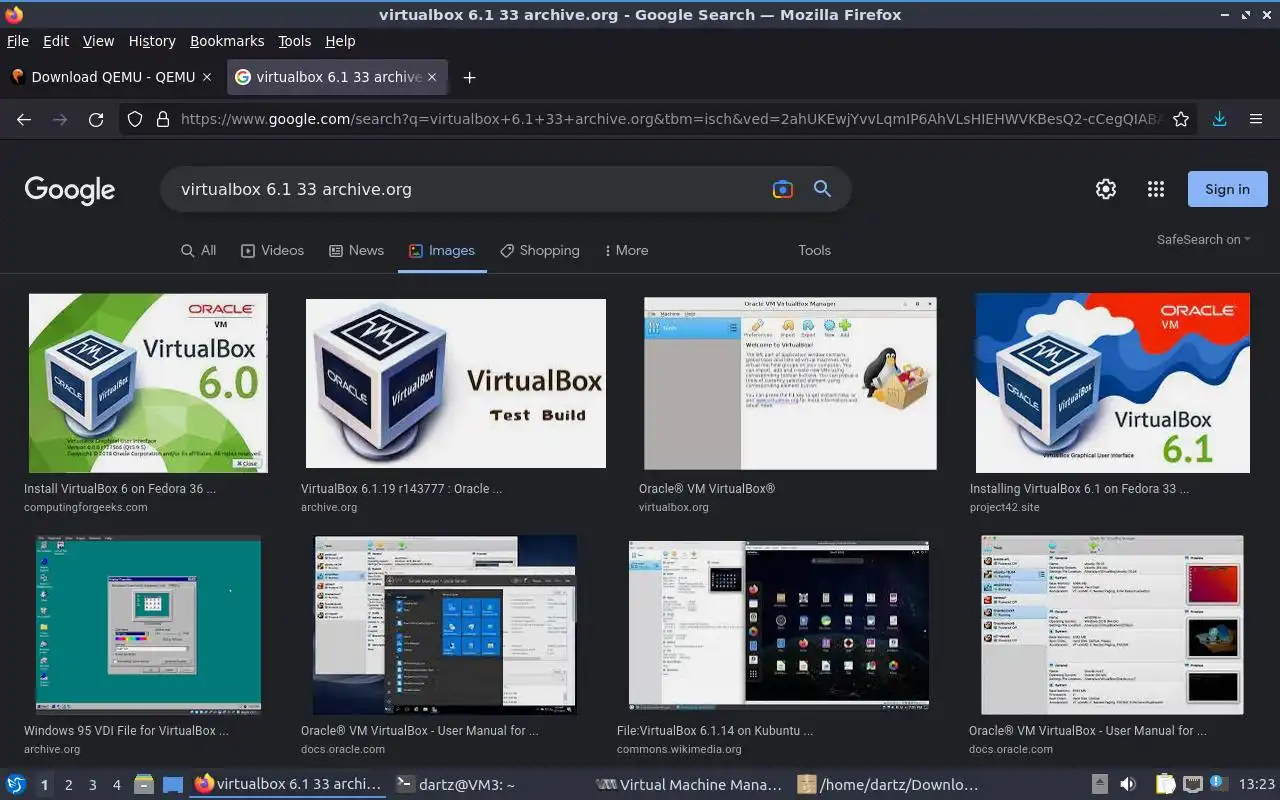Image resolution: width=1280 pixels, height=800 pixels.
Task: Open VirtualBox Test Build thumbnail
Action: [455, 383]
